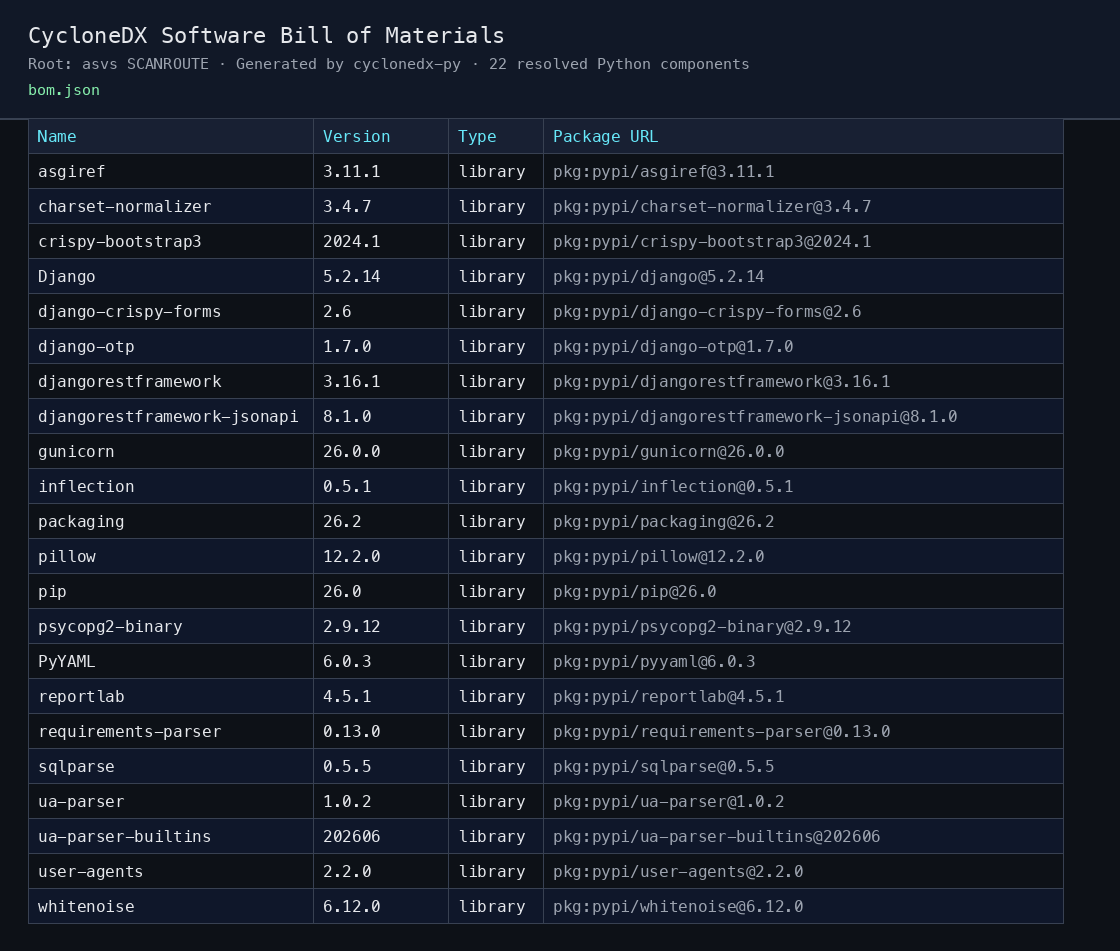1120x951 pixels.
Task: Select the gunicorn name cell
Action: click(x=171, y=452)
